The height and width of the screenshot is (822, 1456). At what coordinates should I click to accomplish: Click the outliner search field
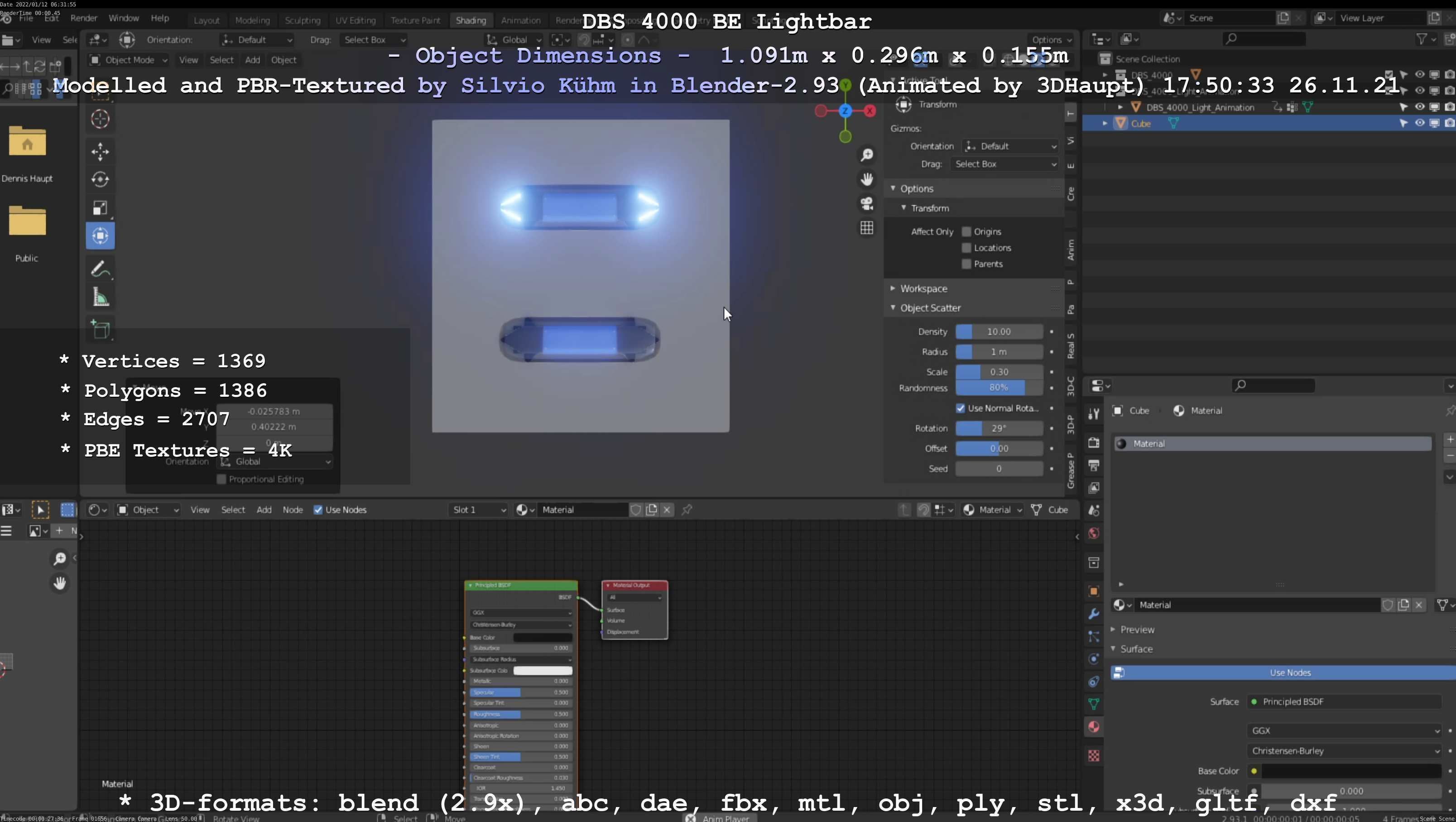click(1264, 39)
